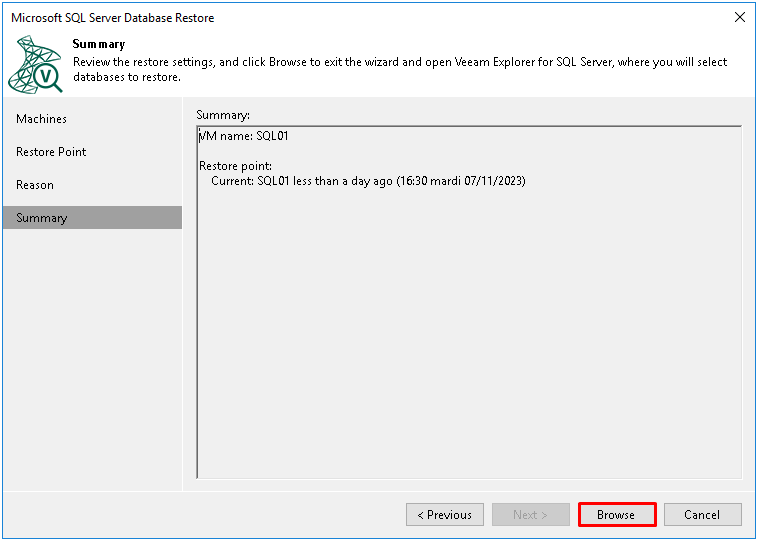The image size is (759, 541).
Task: Click the 'Microsoft SQL Server Database Restore' title
Action: 113,18
